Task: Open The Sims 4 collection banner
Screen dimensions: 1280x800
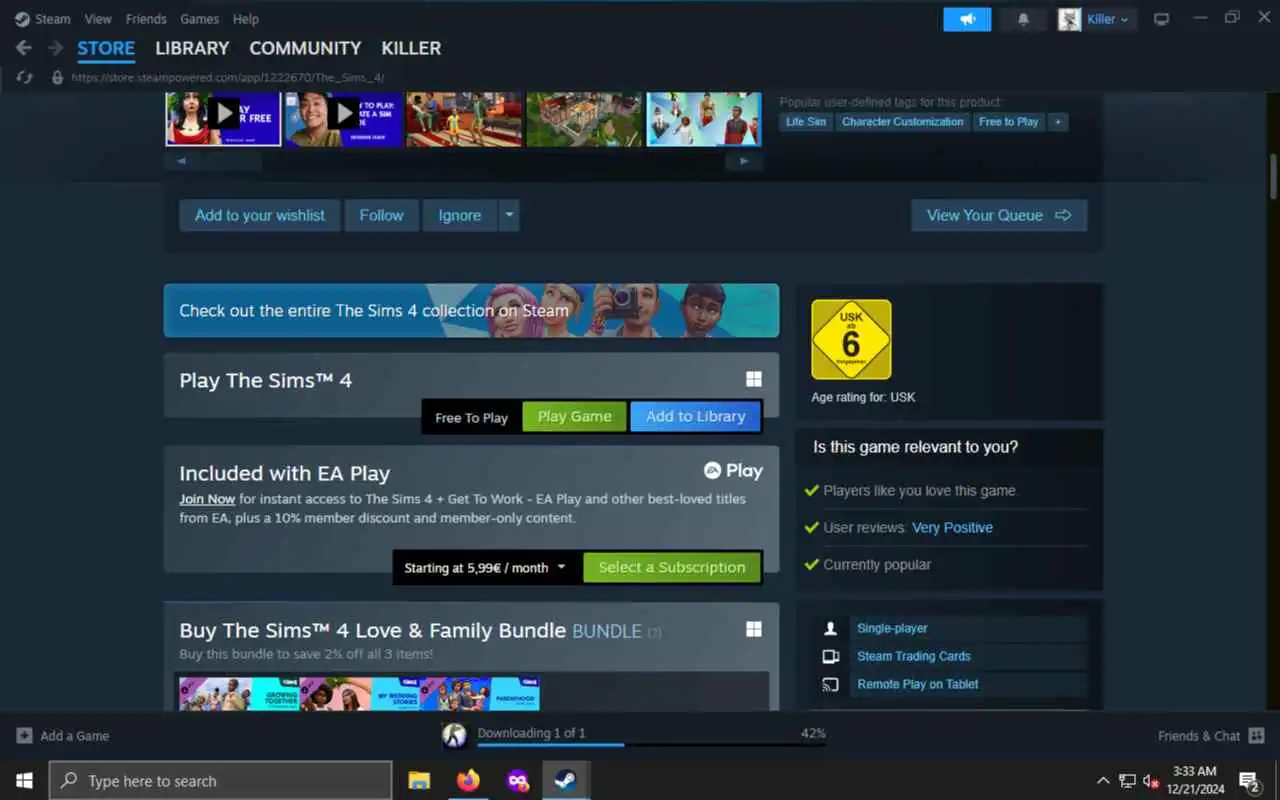Action: pyautogui.click(x=471, y=310)
